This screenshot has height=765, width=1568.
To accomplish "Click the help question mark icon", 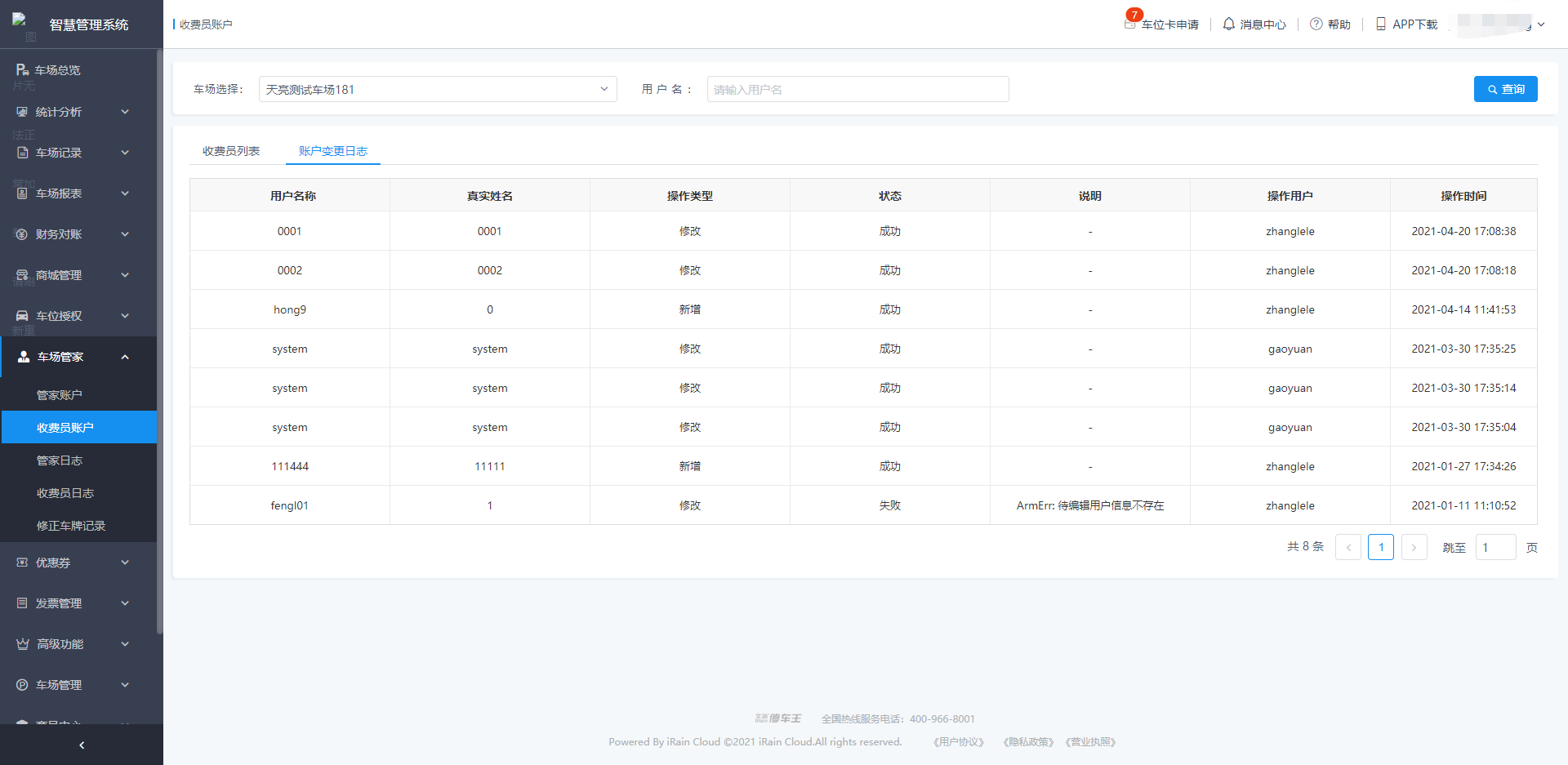I will point(1316,24).
